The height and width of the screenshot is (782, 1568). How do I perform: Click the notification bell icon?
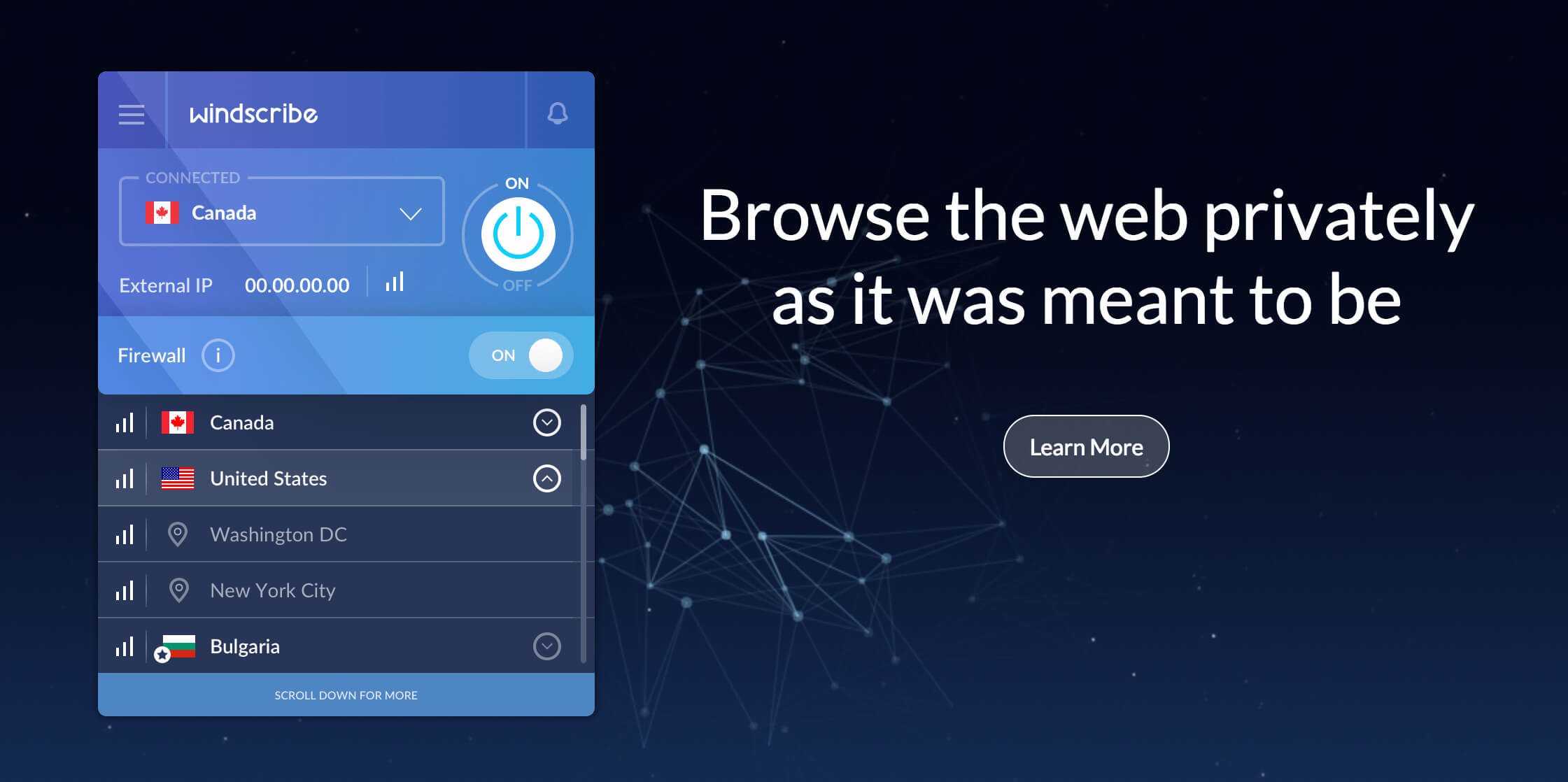[x=557, y=113]
